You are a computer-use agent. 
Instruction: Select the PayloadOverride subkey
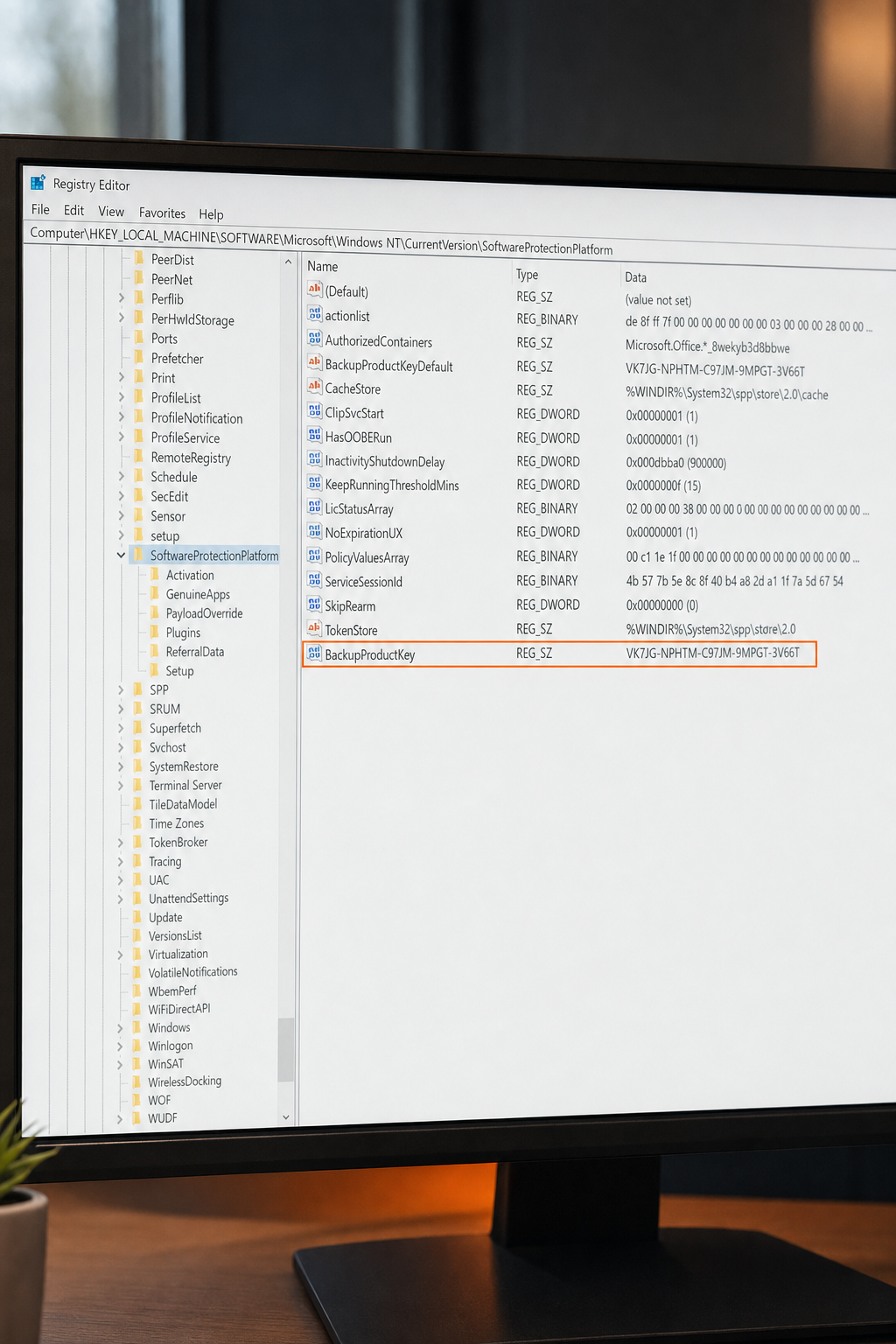[x=204, y=613]
